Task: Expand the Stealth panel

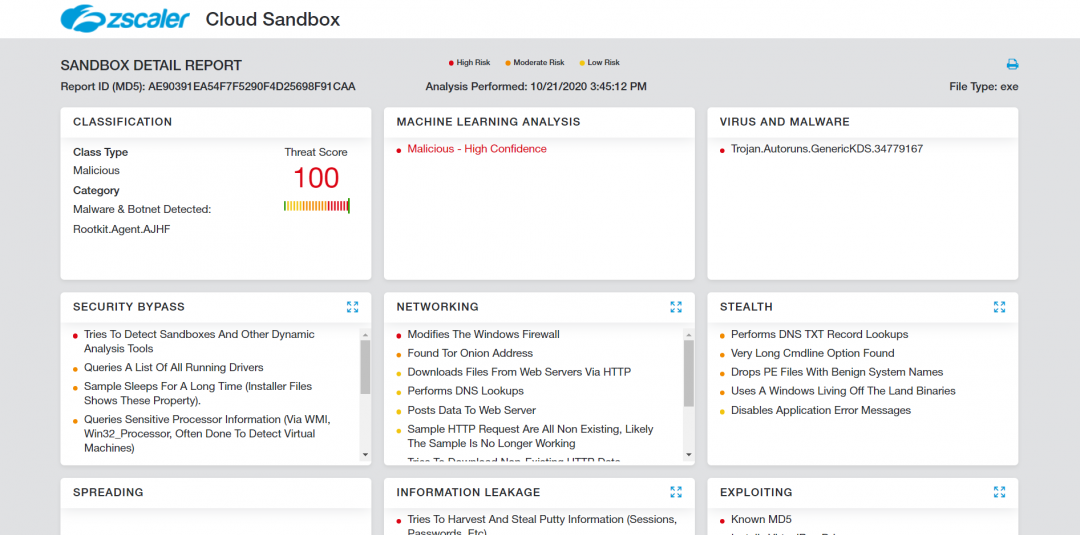Action: click(999, 307)
